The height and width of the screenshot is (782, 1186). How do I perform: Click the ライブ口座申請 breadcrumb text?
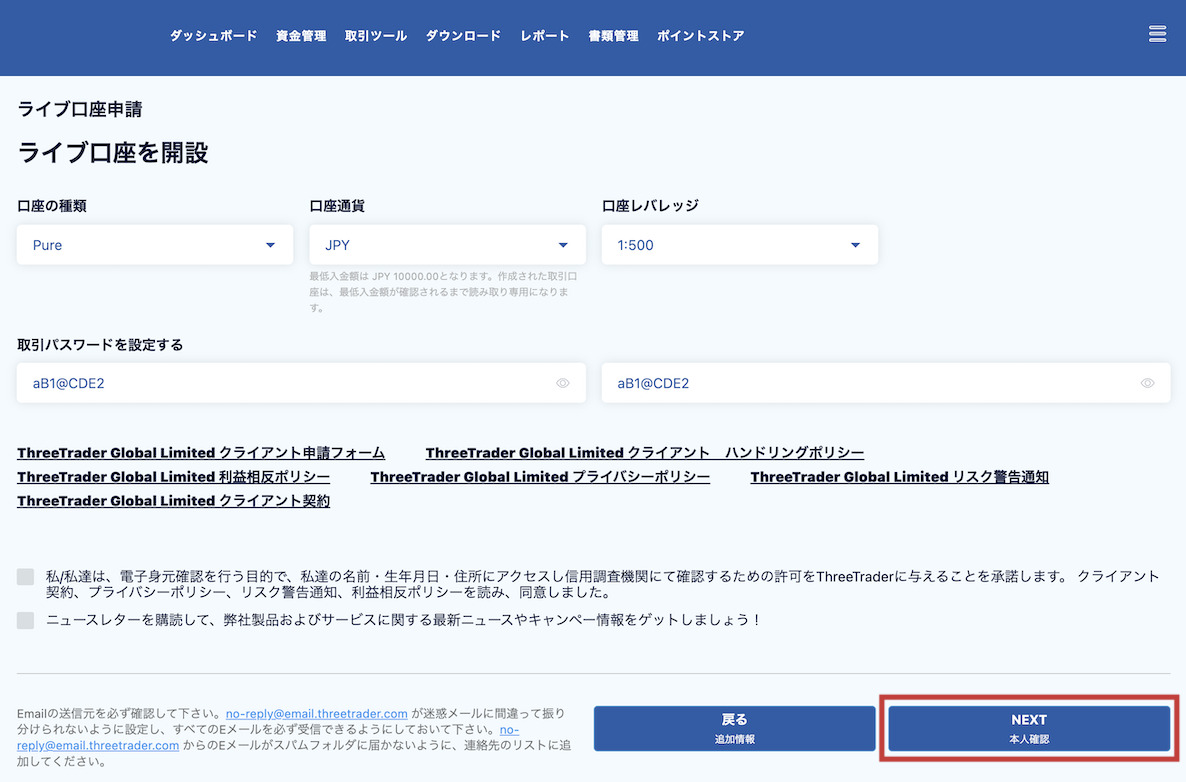click(x=80, y=110)
